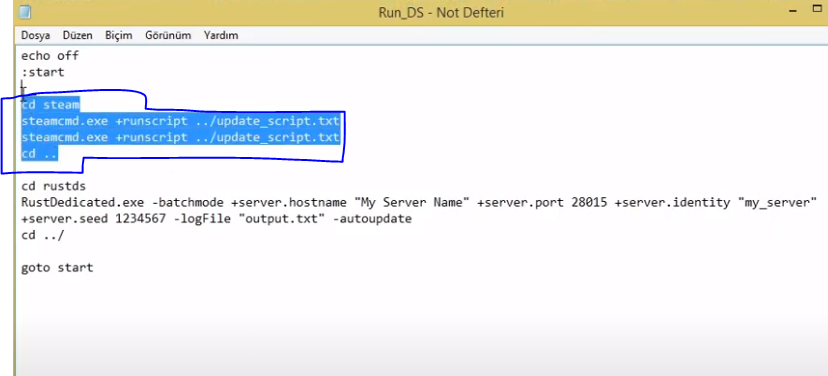The height and width of the screenshot is (376, 828).
Task: Click the '-autoupdate' argument
Action: [x=372, y=219]
